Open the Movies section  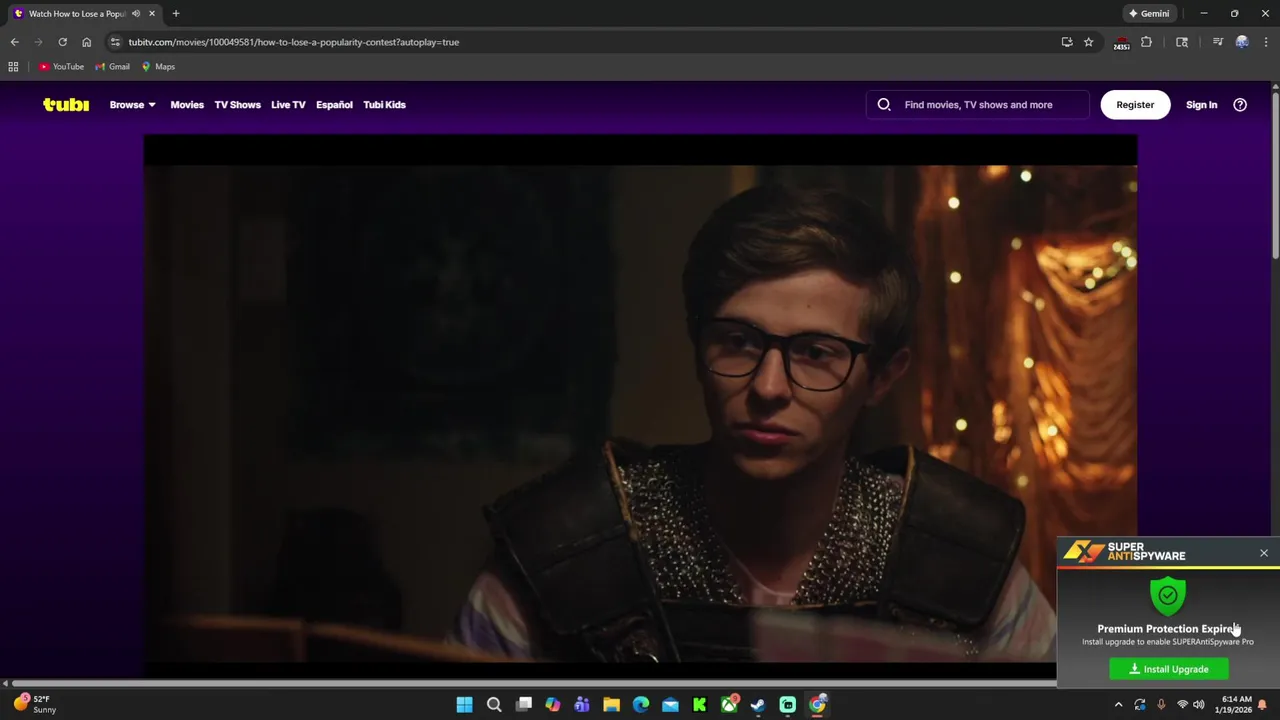[187, 104]
